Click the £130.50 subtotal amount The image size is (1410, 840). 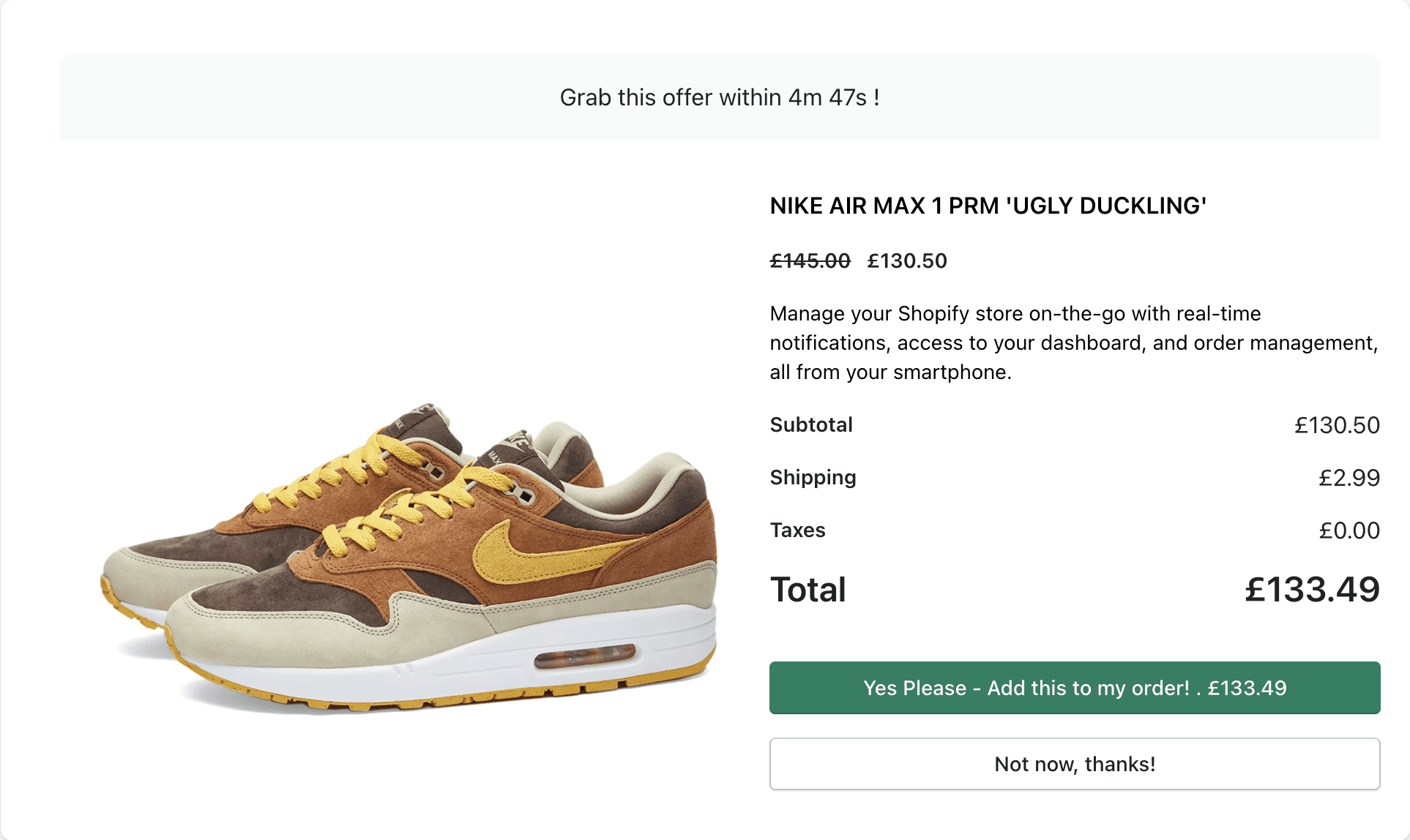click(1337, 425)
